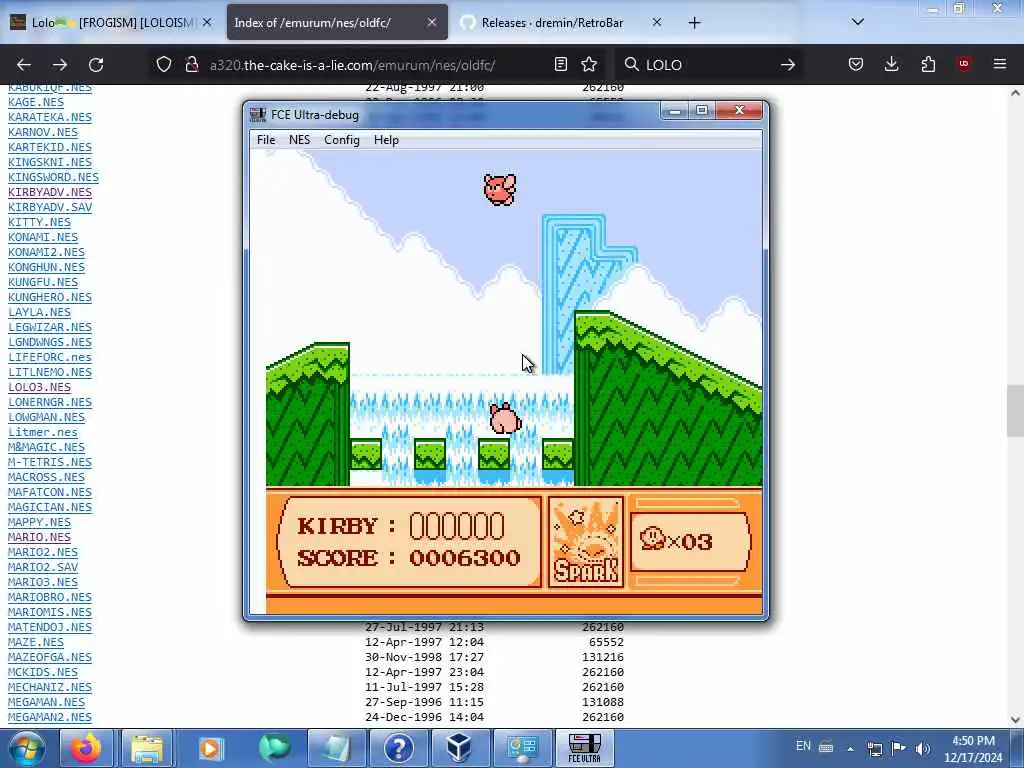Open the help question mark taskbar icon
Image resolution: width=1024 pixels, height=768 pixels.
point(398,748)
